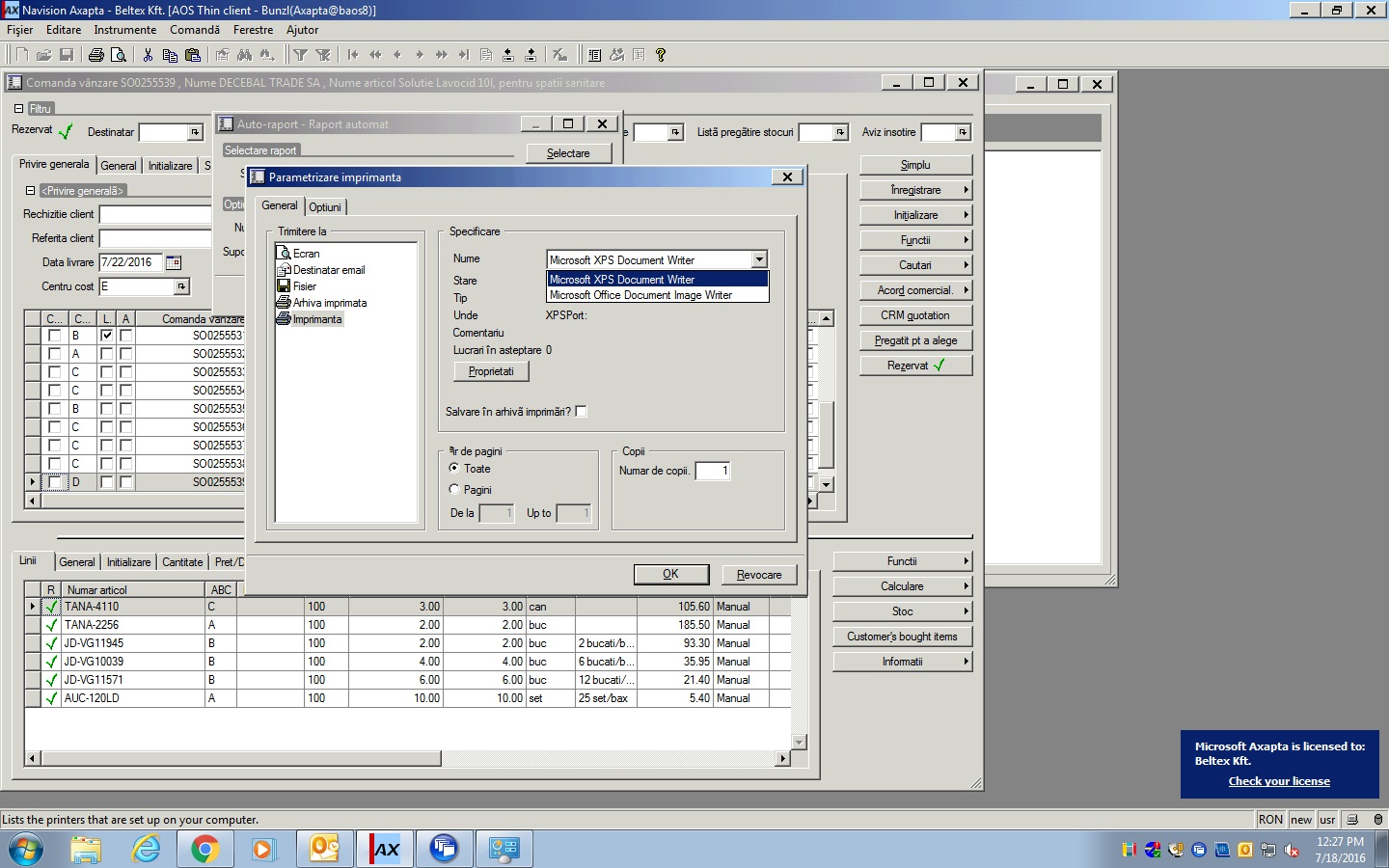Check Salvare în arhivă imprimări checkbox

tap(581, 412)
